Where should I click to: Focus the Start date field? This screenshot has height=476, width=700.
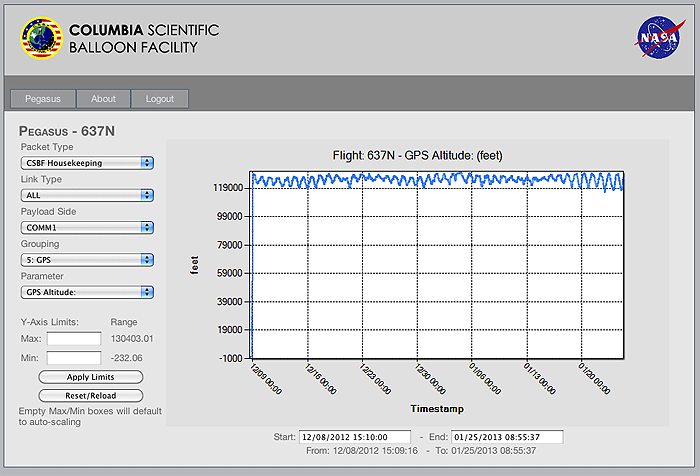(x=354, y=437)
